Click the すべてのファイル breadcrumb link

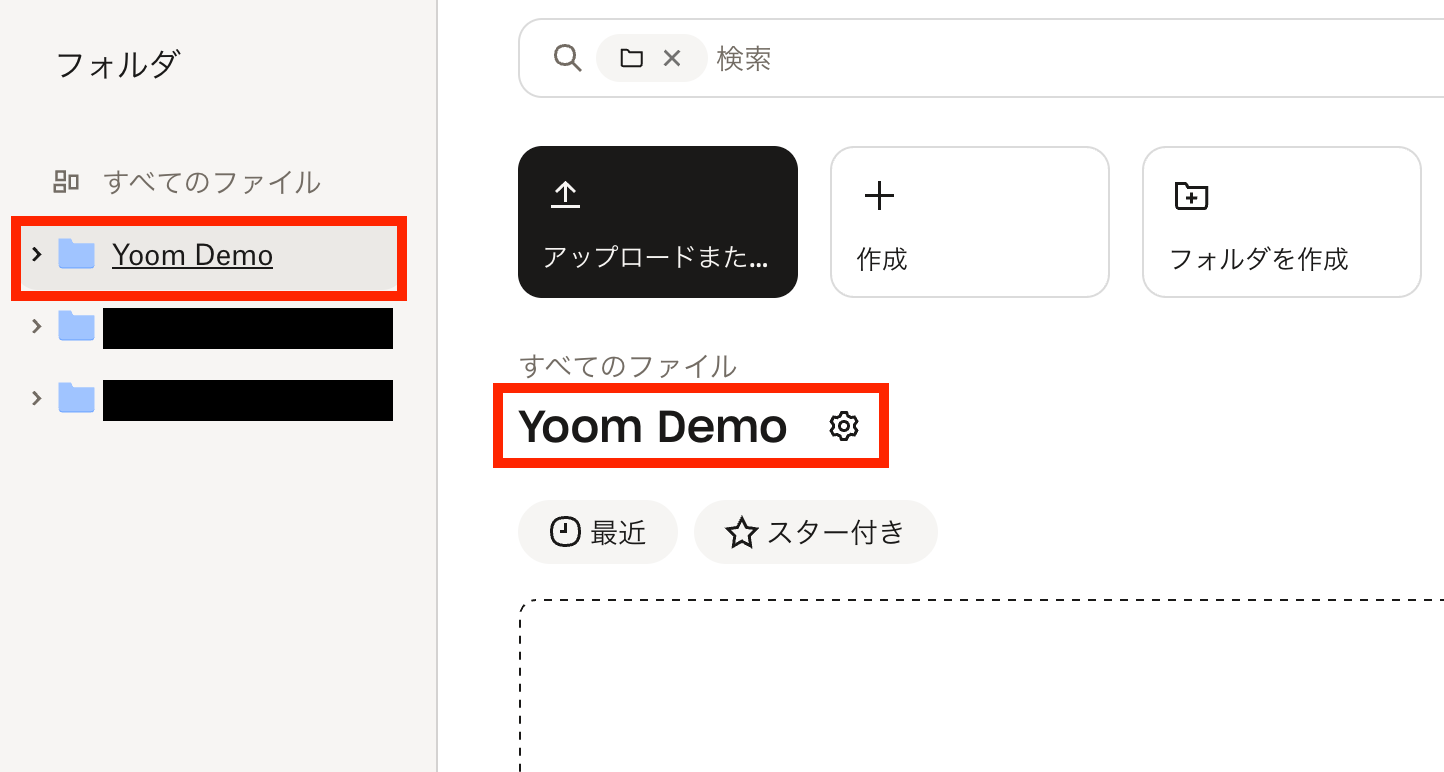pyautogui.click(x=628, y=366)
